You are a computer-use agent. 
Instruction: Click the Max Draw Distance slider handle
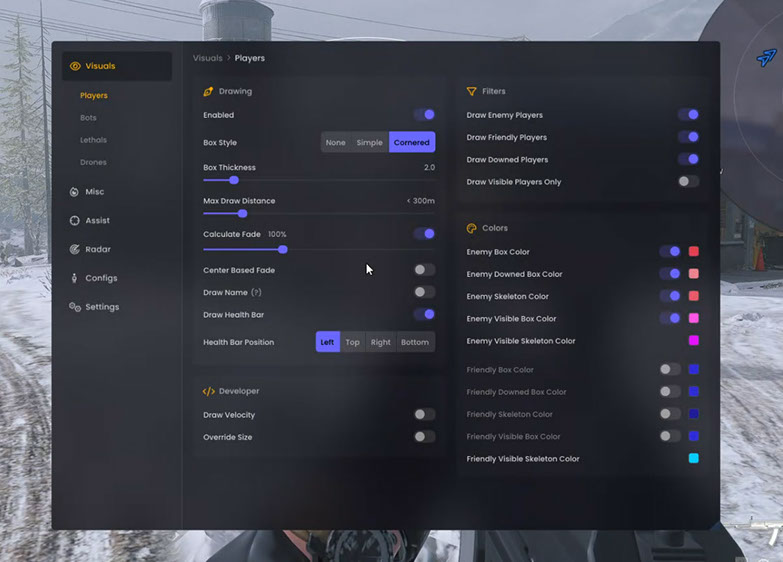pyautogui.click(x=242, y=213)
